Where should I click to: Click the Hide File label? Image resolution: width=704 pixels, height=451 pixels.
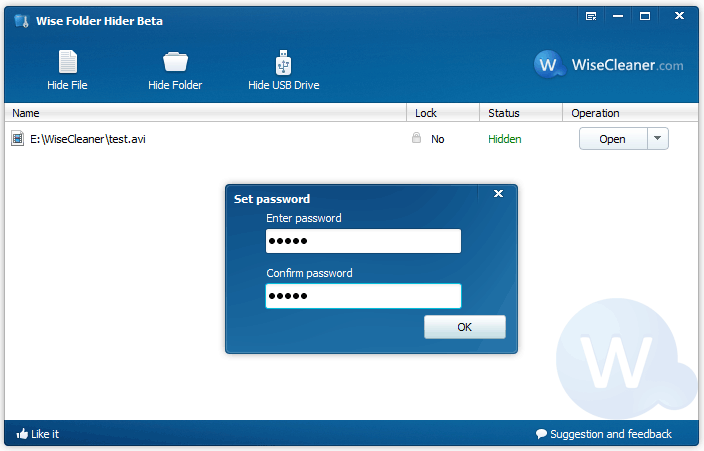[x=67, y=85]
